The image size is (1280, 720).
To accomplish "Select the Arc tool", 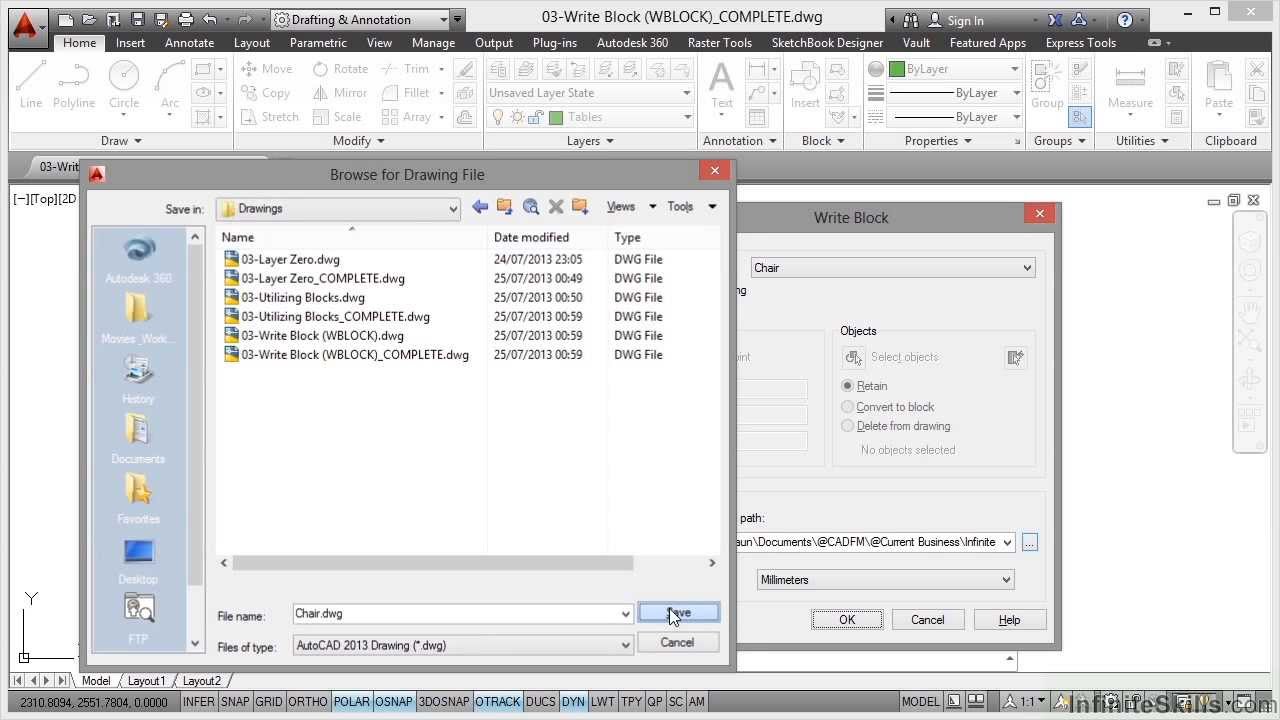I will tap(170, 84).
